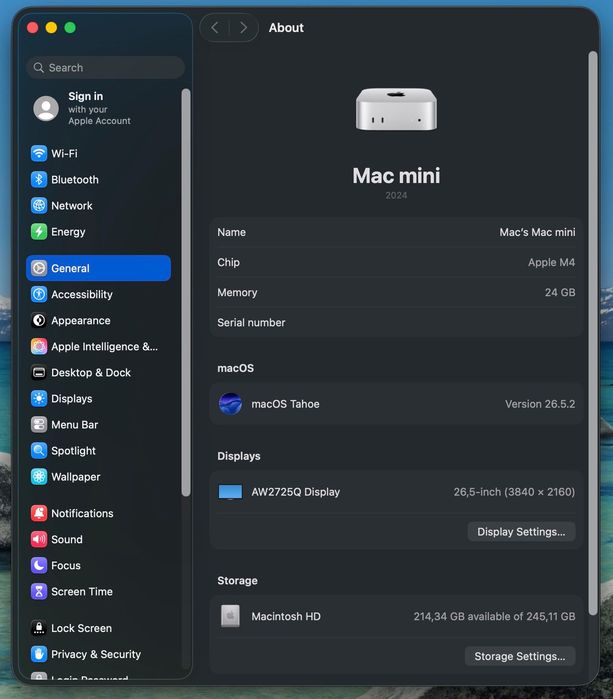Select the Sound speaker icon

pyautogui.click(x=39, y=539)
